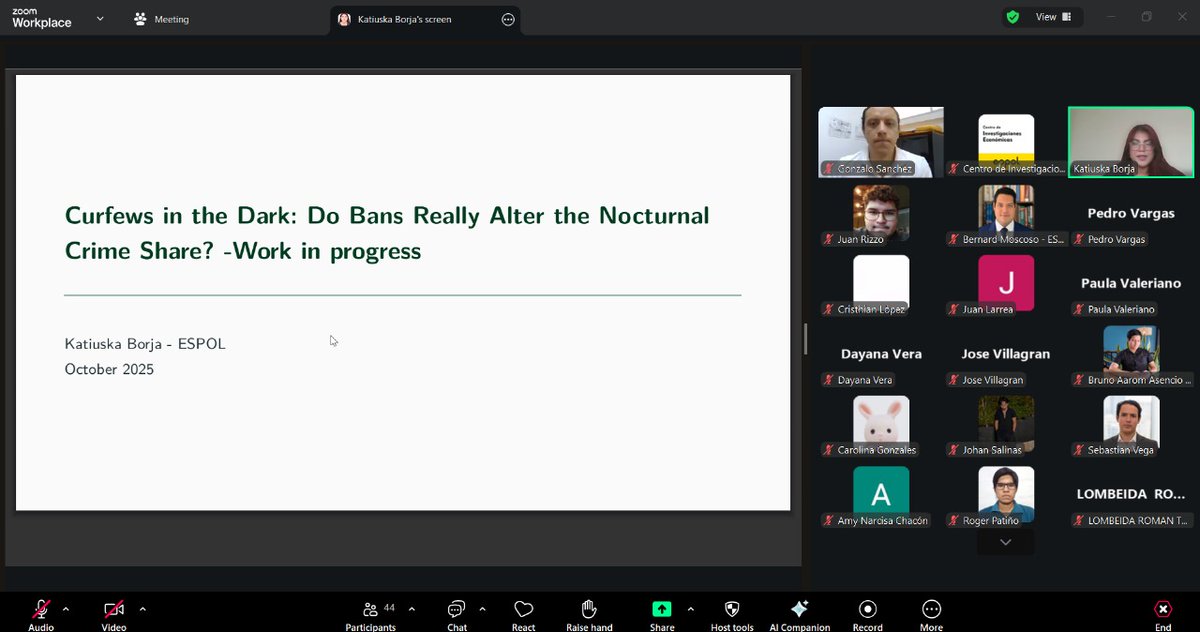The height and width of the screenshot is (632, 1200).
Task: Select Johan Salinas's video tile
Action: 1006,424
